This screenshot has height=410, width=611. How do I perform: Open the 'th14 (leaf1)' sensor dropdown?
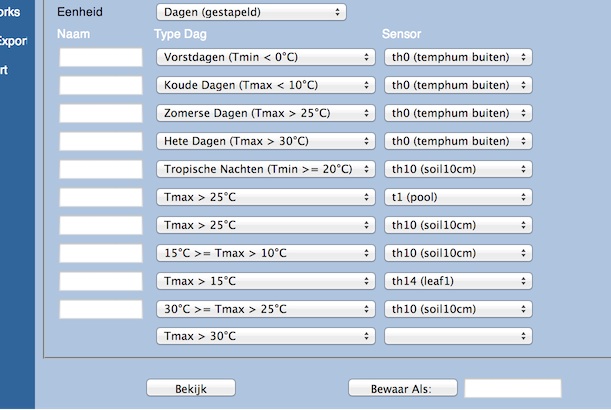pyautogui.click(x=458, y=281)
